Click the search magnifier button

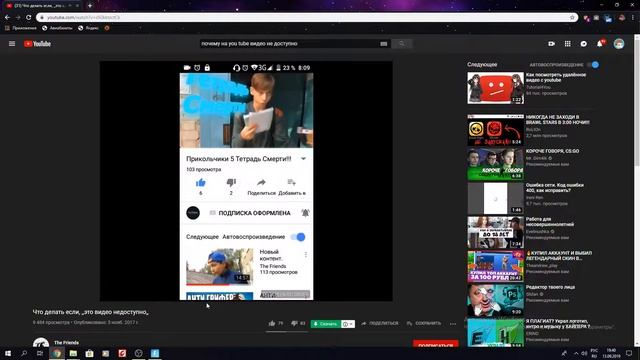coord(402,44)
